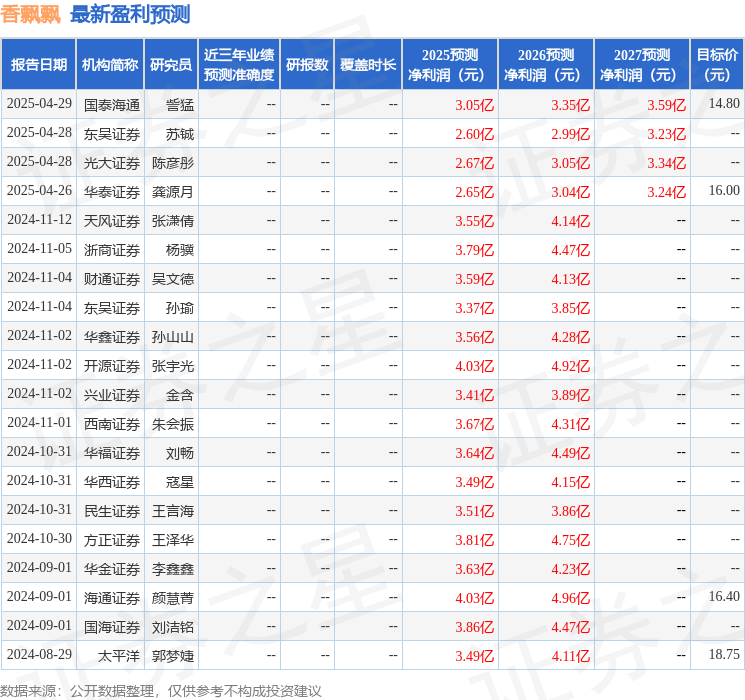Image resolution: width=745 pixels, height=700 pixels.
Task: Click the 数据来源 disclaimer footnote
Action: tap(161, 690)
